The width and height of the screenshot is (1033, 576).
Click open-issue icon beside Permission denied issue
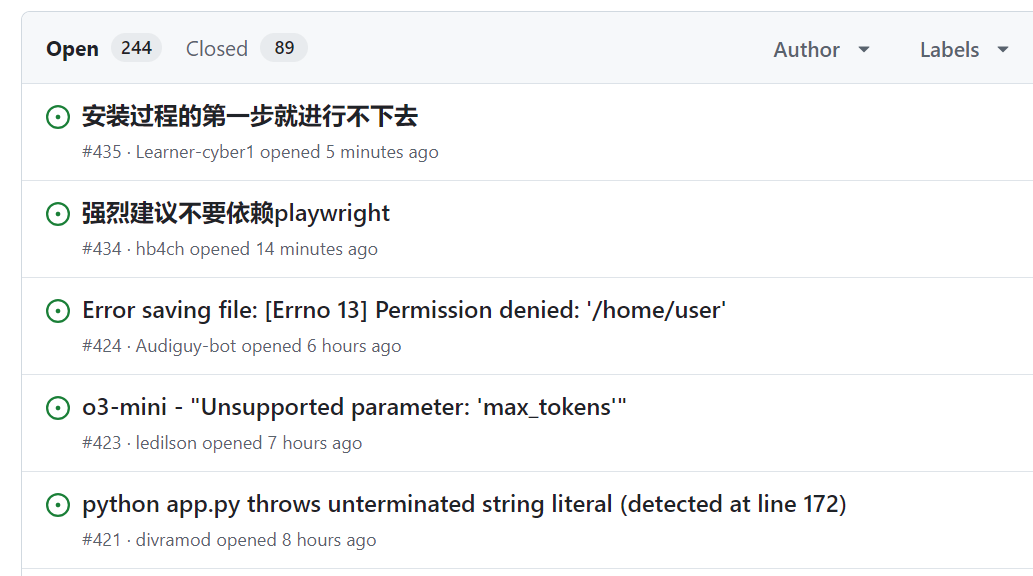pyautogui.click(x=58, y=311)
